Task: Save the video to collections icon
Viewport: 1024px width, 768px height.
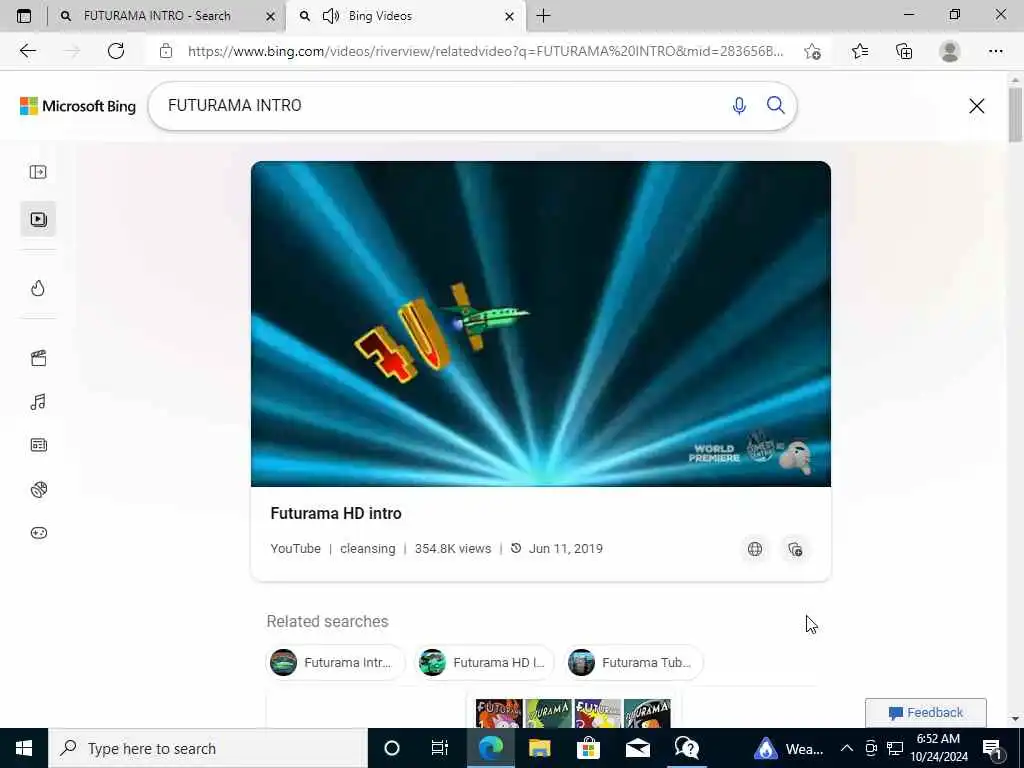Action: (x=795, y=549)
